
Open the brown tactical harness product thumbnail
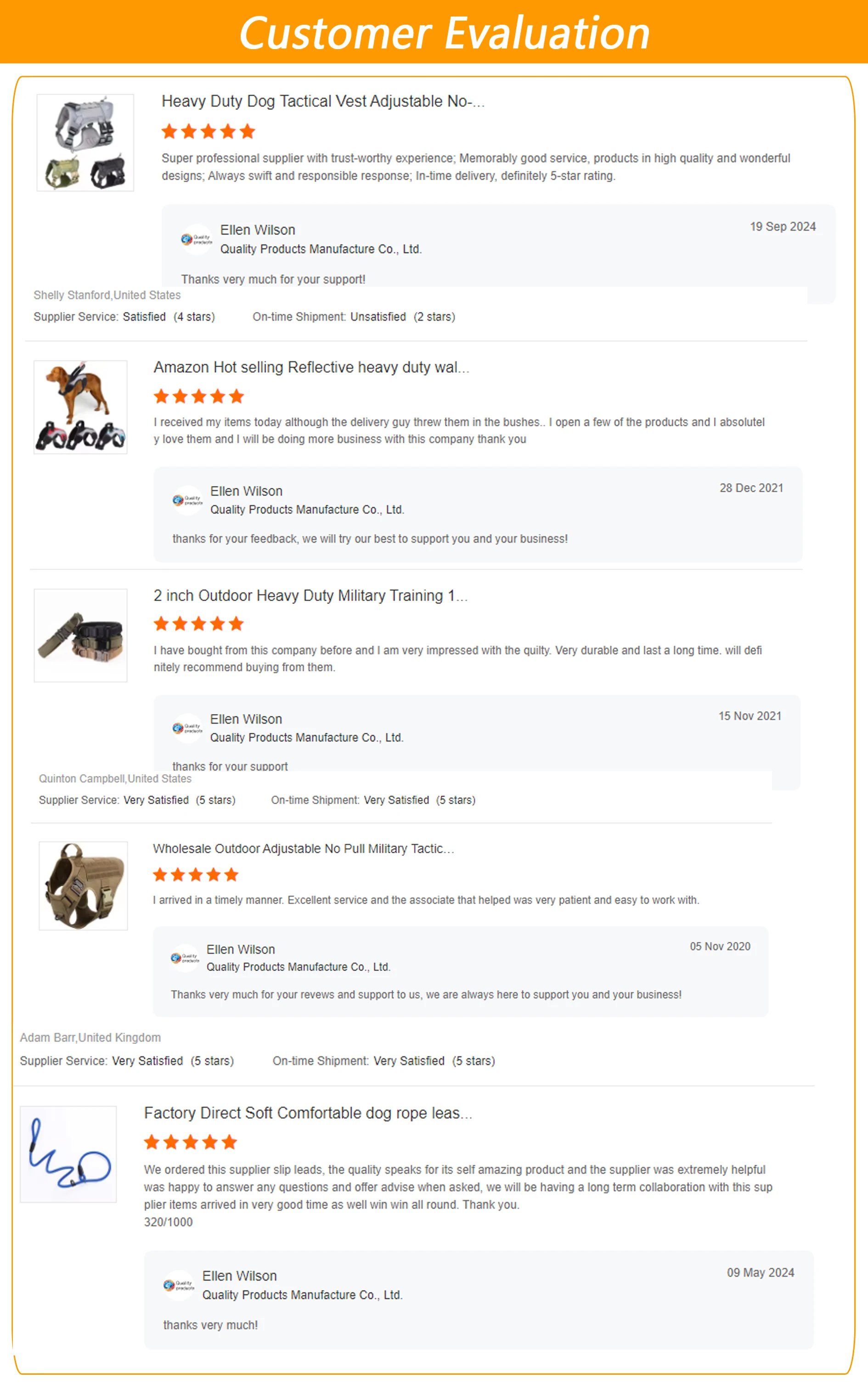[x=83, y=886]
